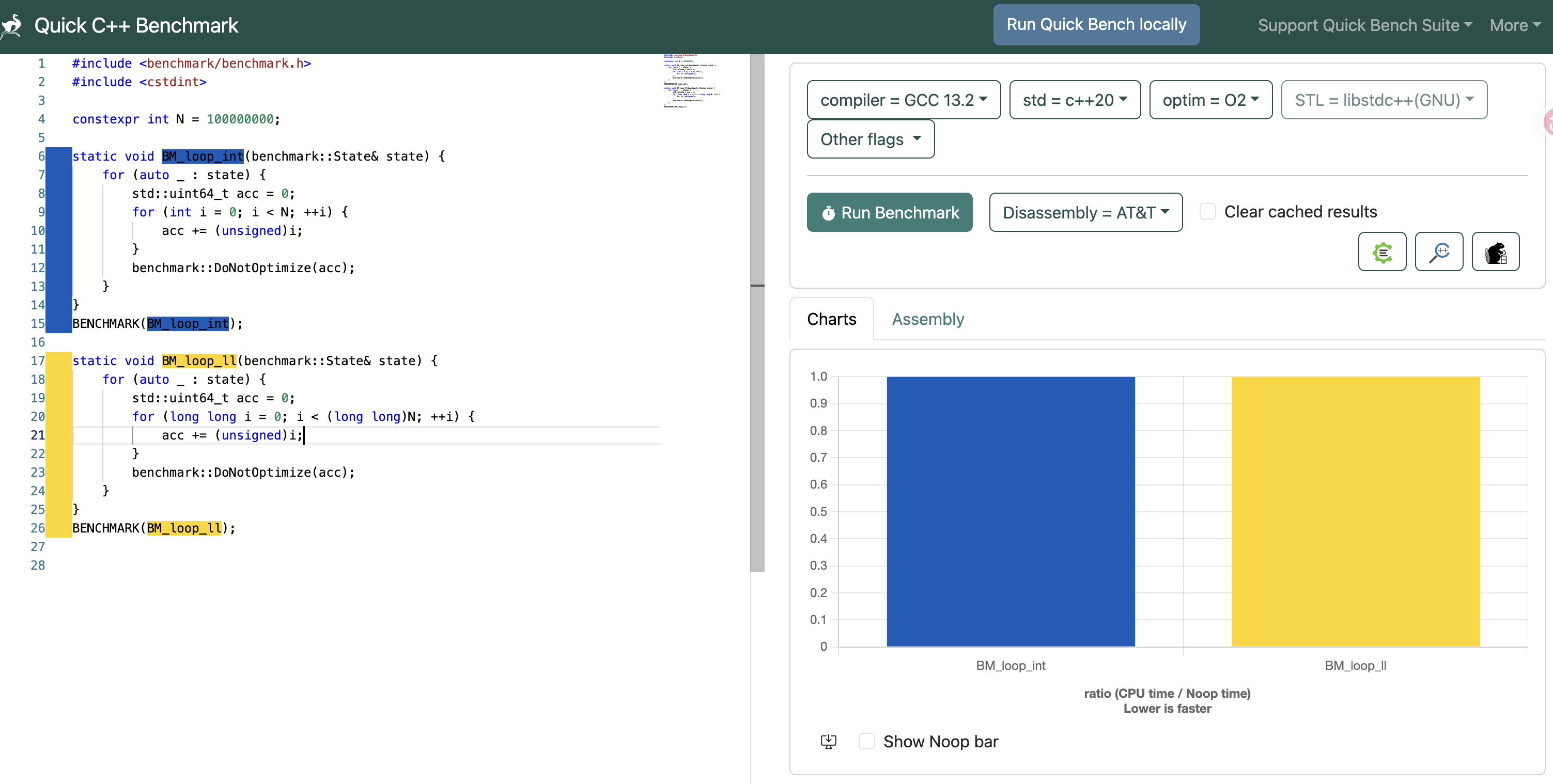Screen dimensions: 1553x784
Task: Toggle Show Noop bar checkbox
Action: pos(866,741)
